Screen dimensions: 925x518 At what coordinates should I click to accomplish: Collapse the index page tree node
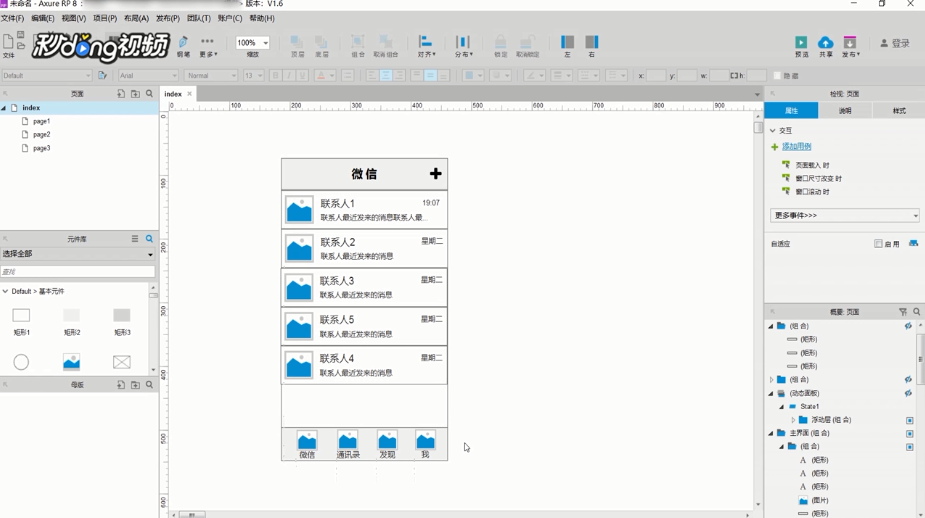[4, 108]
